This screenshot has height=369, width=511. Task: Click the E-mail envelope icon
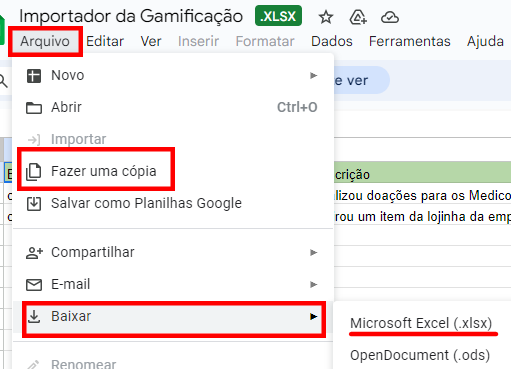(x=34, y=285)
